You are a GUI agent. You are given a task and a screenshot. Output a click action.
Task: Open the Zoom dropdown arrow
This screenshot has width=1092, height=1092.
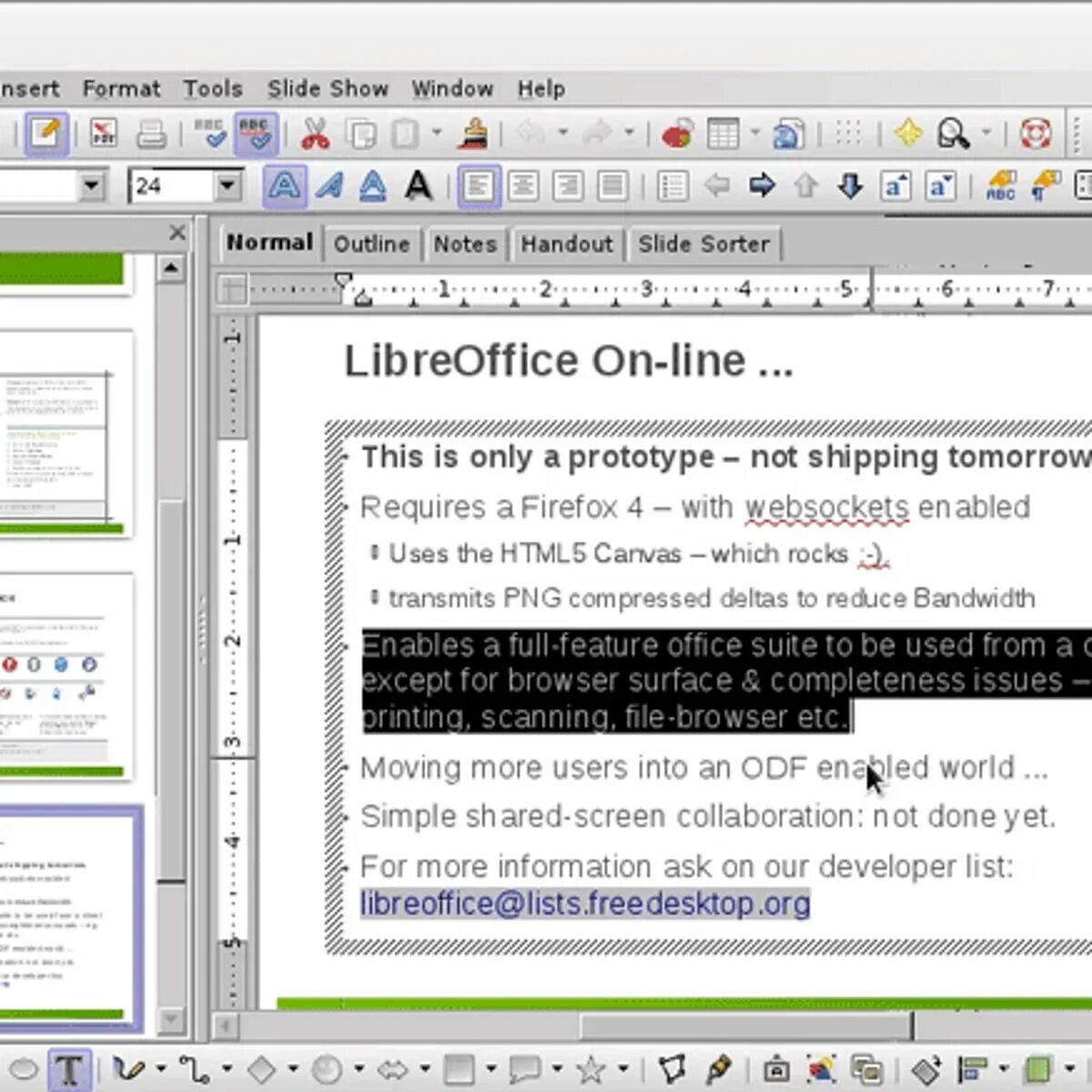[986, 133]
